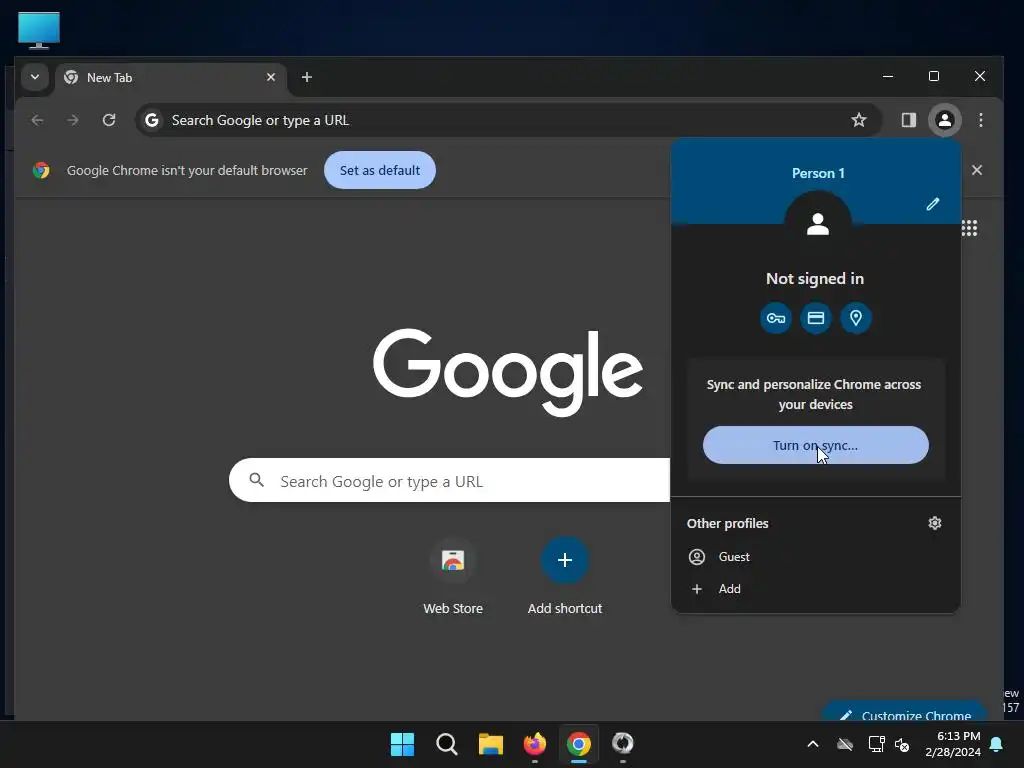Click Chrome icon in taskbar
1024x768 pixels.
pos(579,744)
